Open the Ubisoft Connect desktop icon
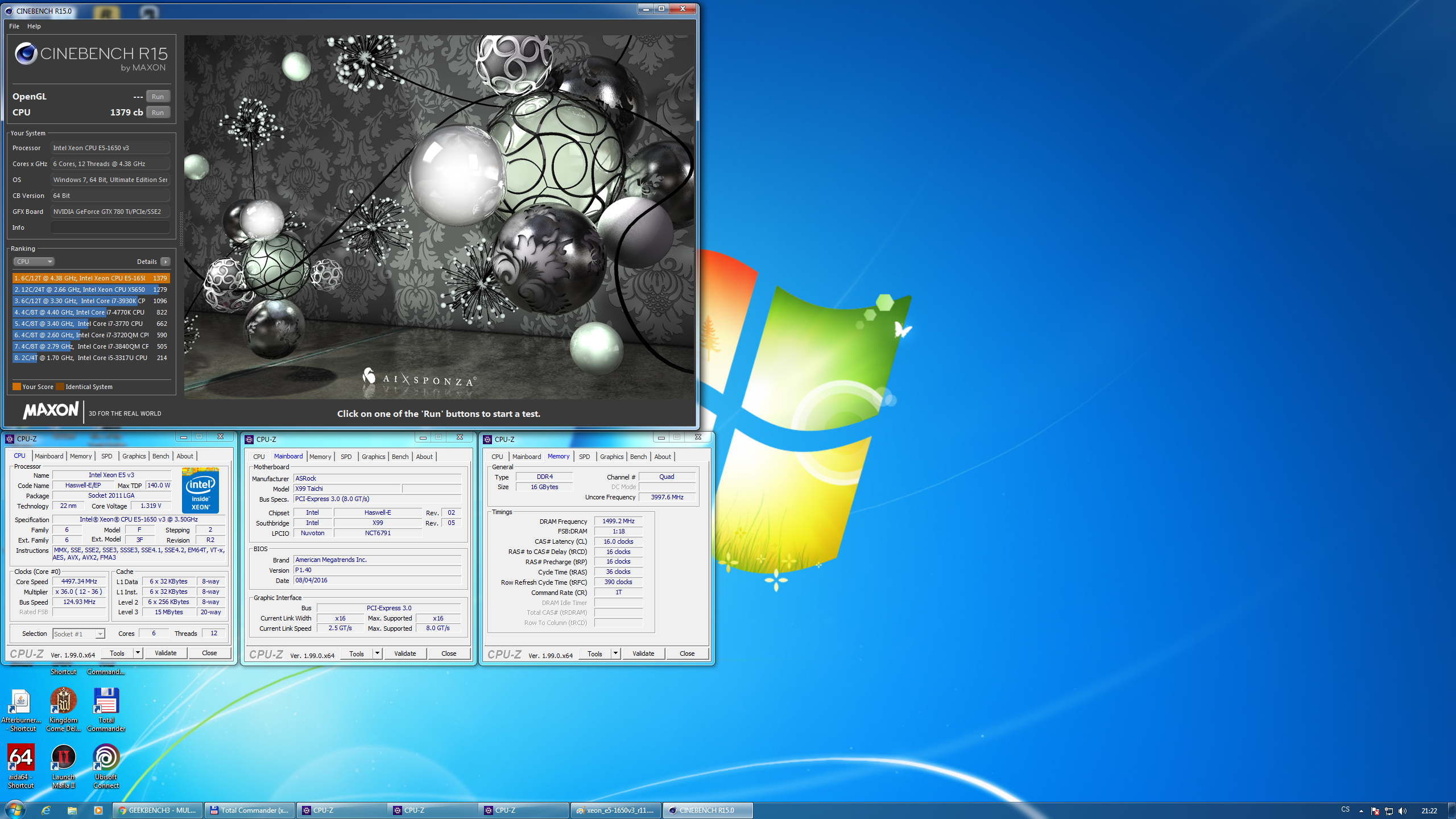Viewport: 1456px width, 819px height. (106, 766)
